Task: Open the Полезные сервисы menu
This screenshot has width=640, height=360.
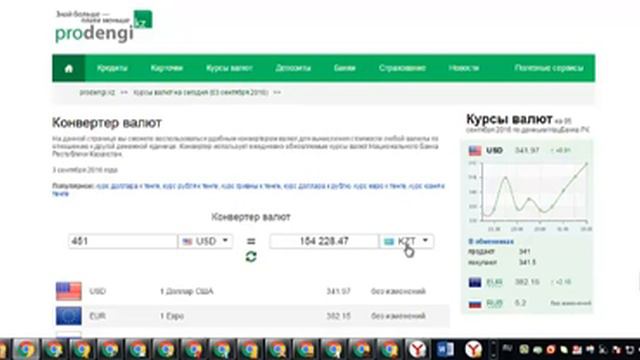Action: point(549,68)
